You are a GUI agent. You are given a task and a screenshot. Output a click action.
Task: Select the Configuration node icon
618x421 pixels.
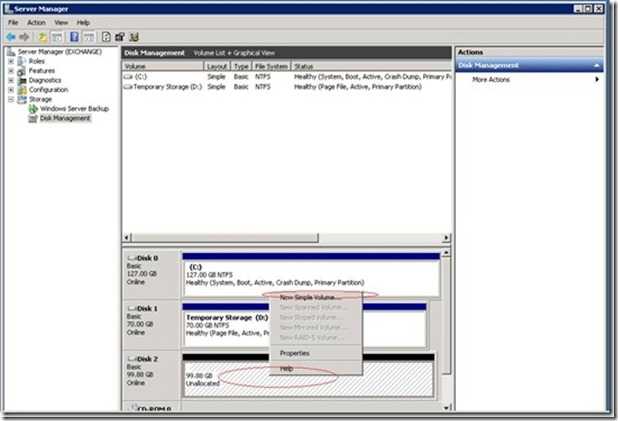(22, 90)
